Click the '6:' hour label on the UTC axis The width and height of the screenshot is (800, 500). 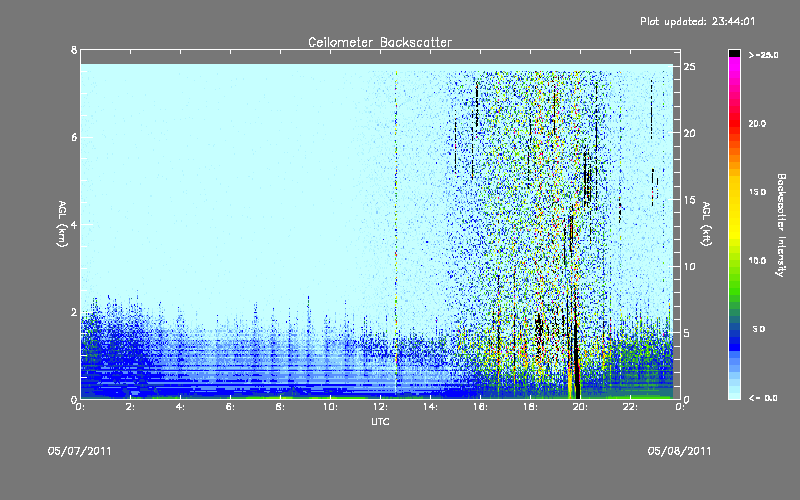[231, 407]
